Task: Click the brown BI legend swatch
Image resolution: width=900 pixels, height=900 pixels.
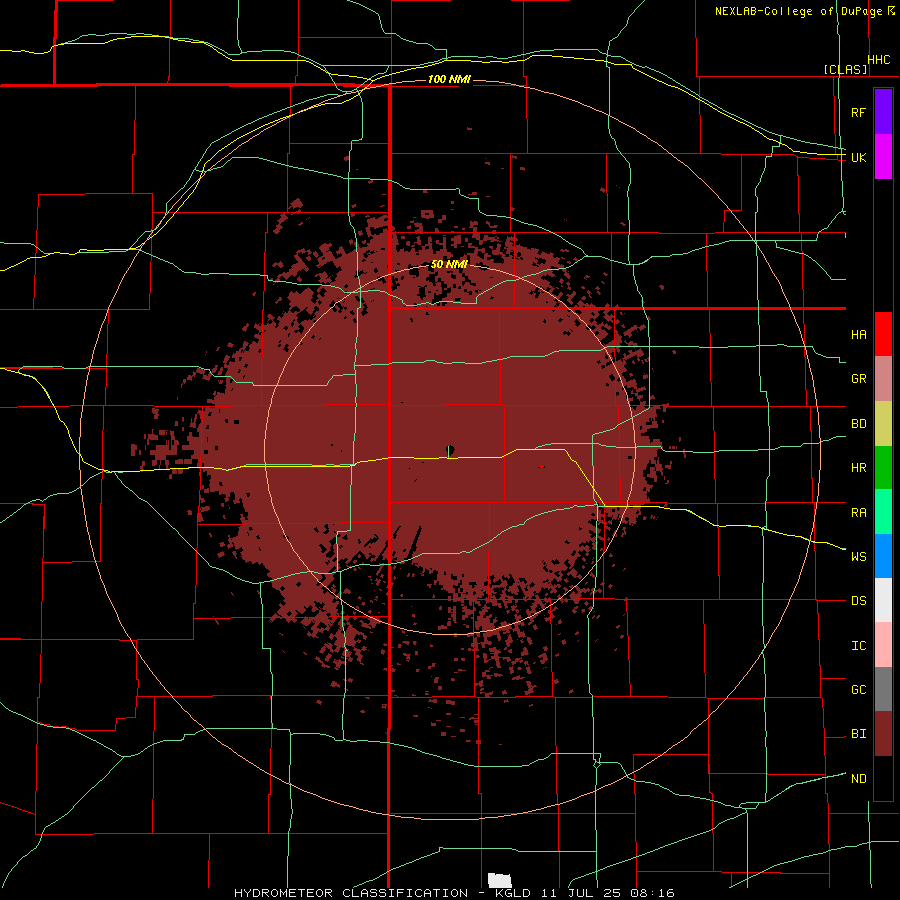Action: [x=883, y=734]
